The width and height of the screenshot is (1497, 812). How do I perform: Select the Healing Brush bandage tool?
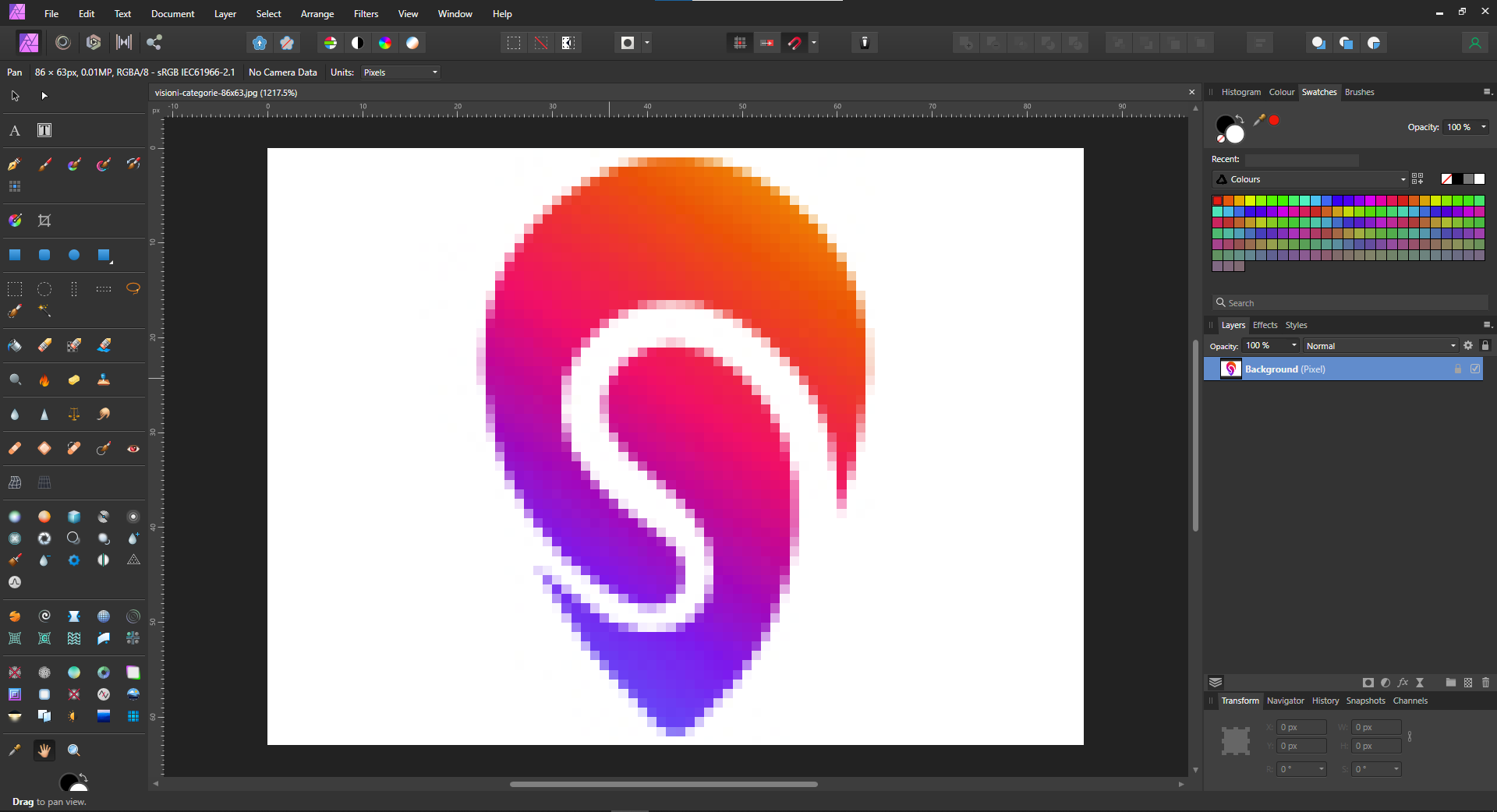click(15, 448)
